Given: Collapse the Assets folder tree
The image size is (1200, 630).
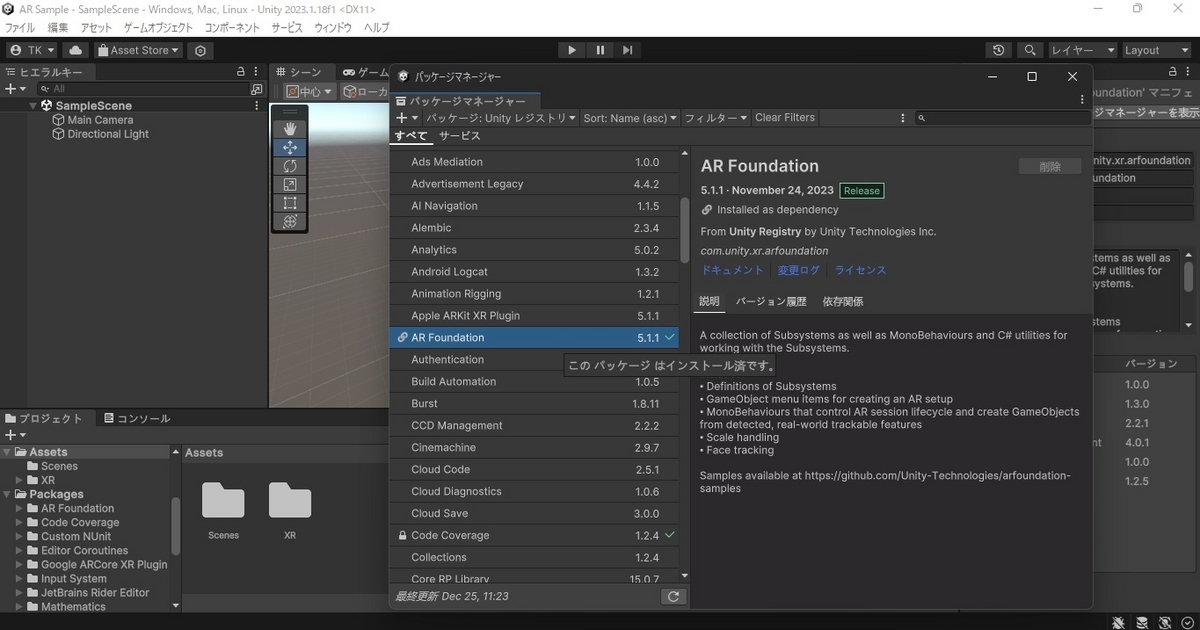Looking at the screenshot, I should click(7, 452).
